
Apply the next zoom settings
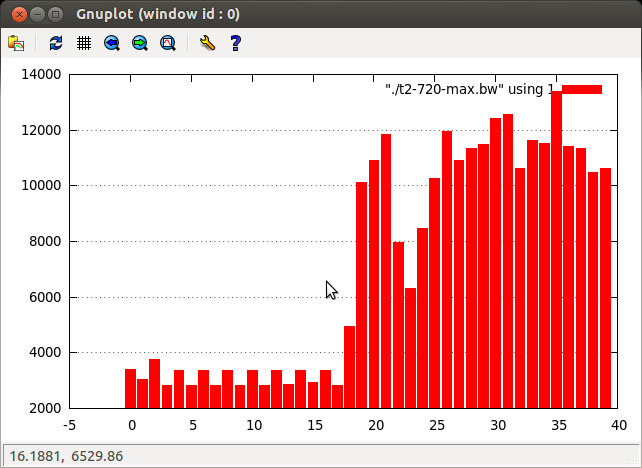coord(140,43)
